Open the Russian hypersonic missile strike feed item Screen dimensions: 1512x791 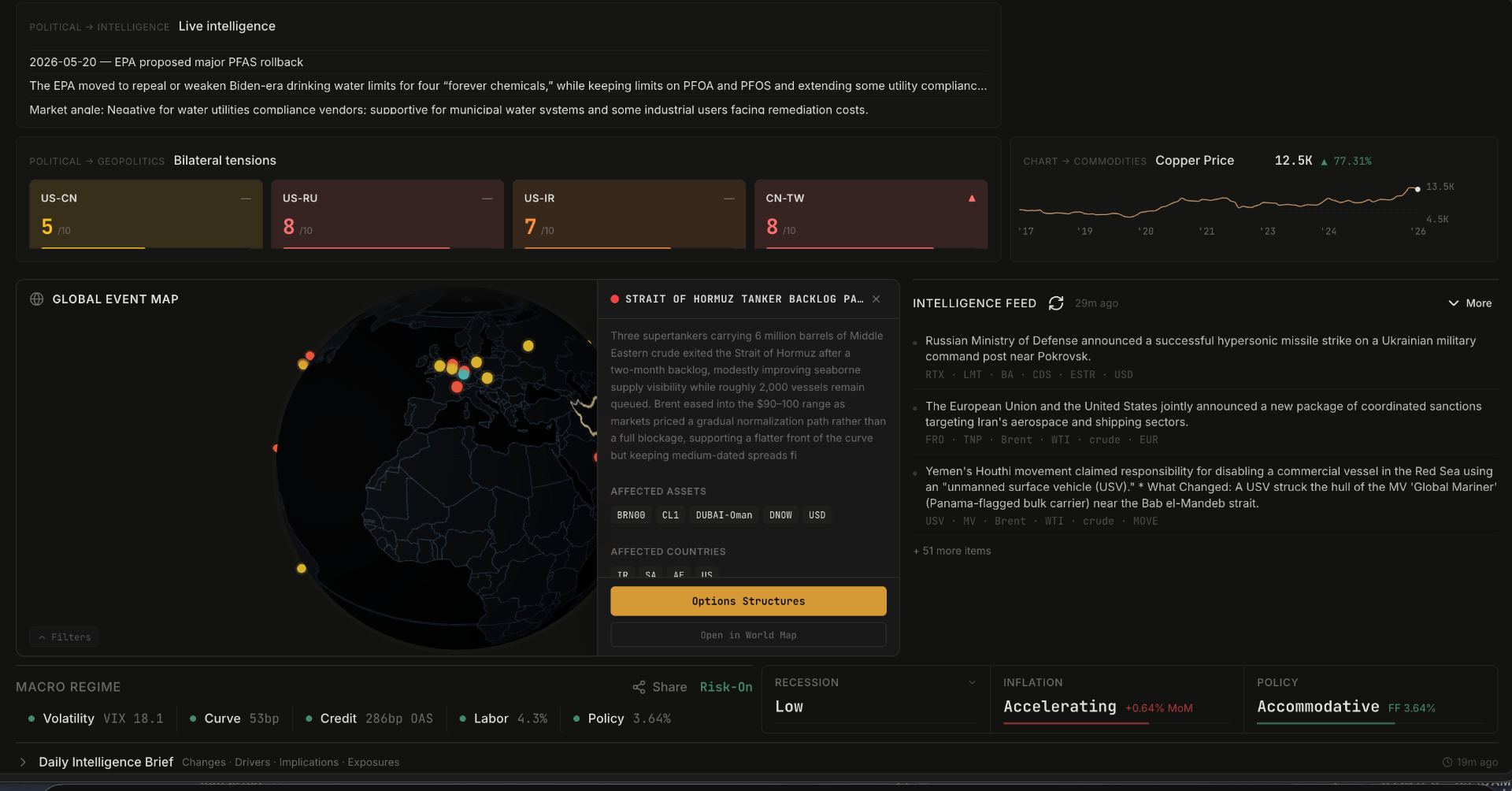pos(1205,357)
